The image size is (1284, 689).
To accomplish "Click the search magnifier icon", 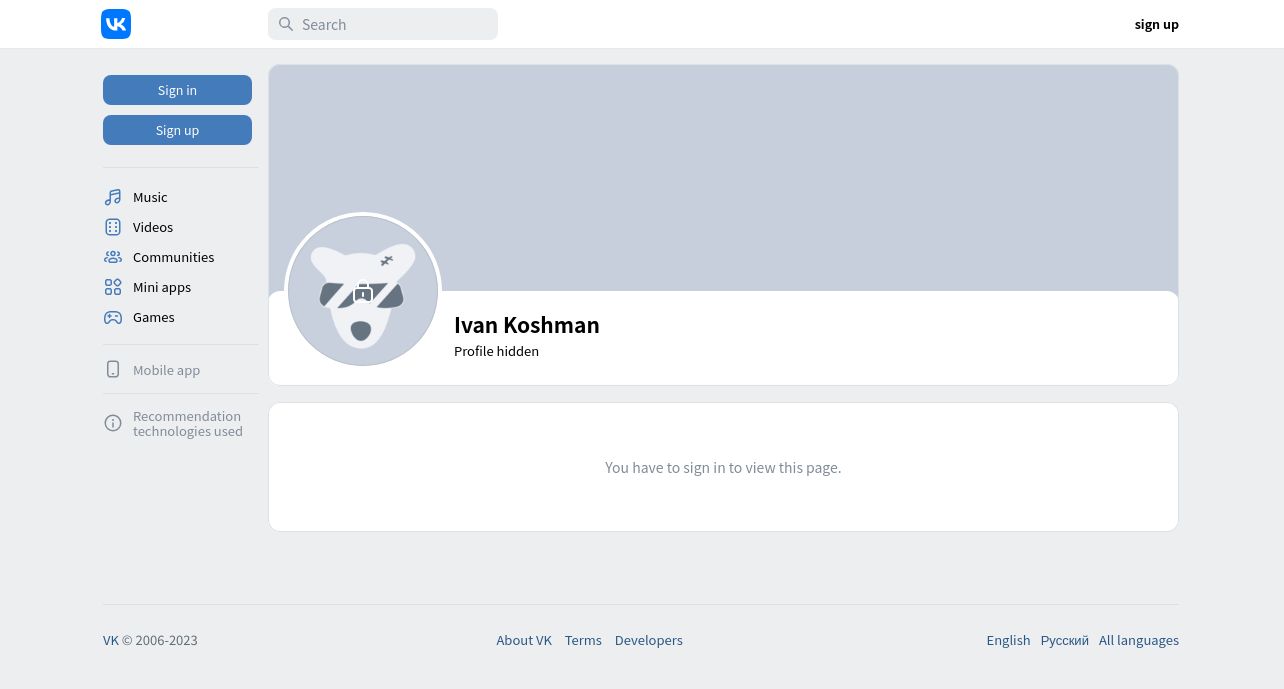I will tap(286, 24).
